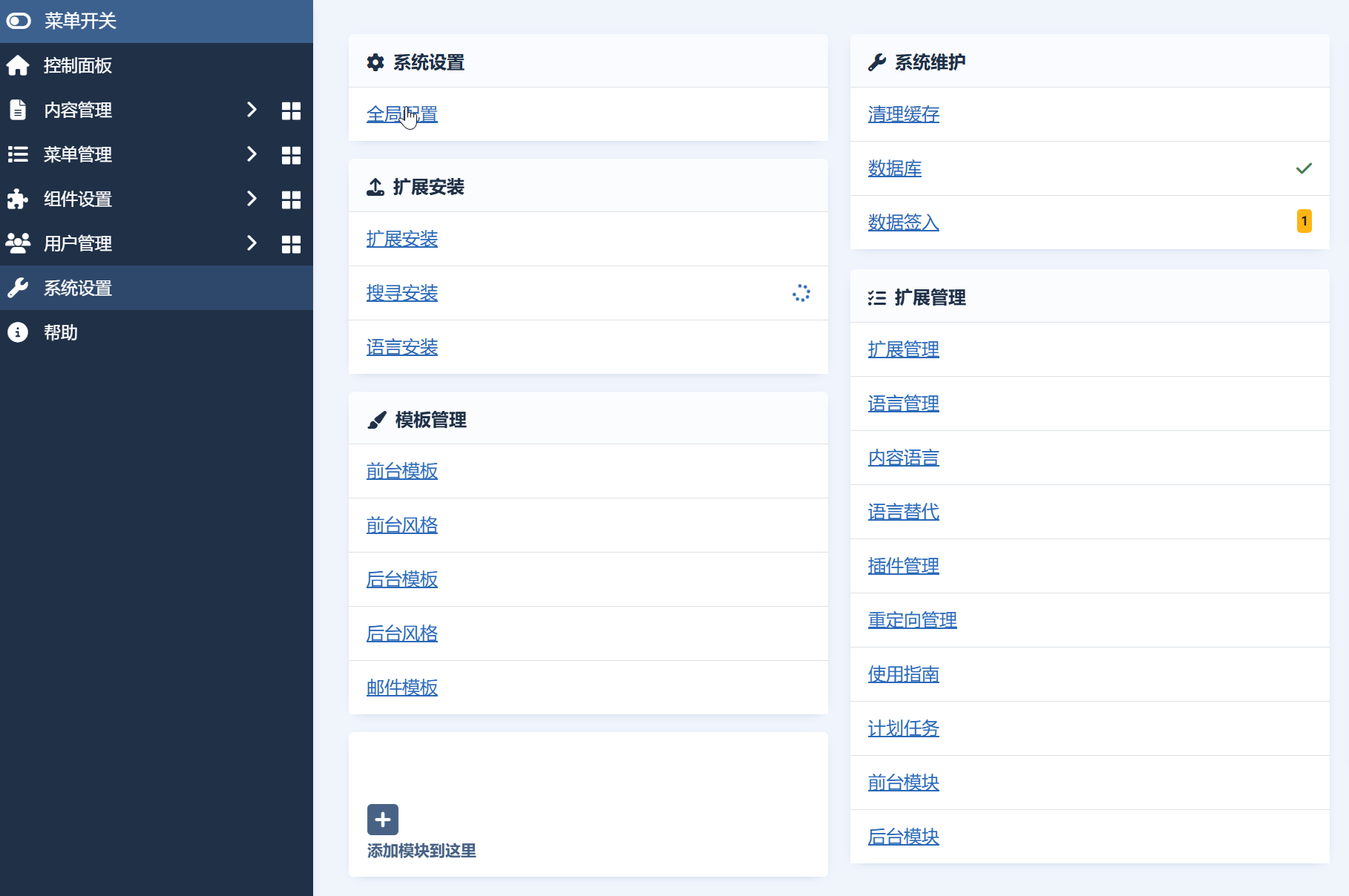Image resolution: width=1349 pixels, height=896 pixels.
Task: Open the 菜单管理 dashboard grid icon
Action: (291, 155)
